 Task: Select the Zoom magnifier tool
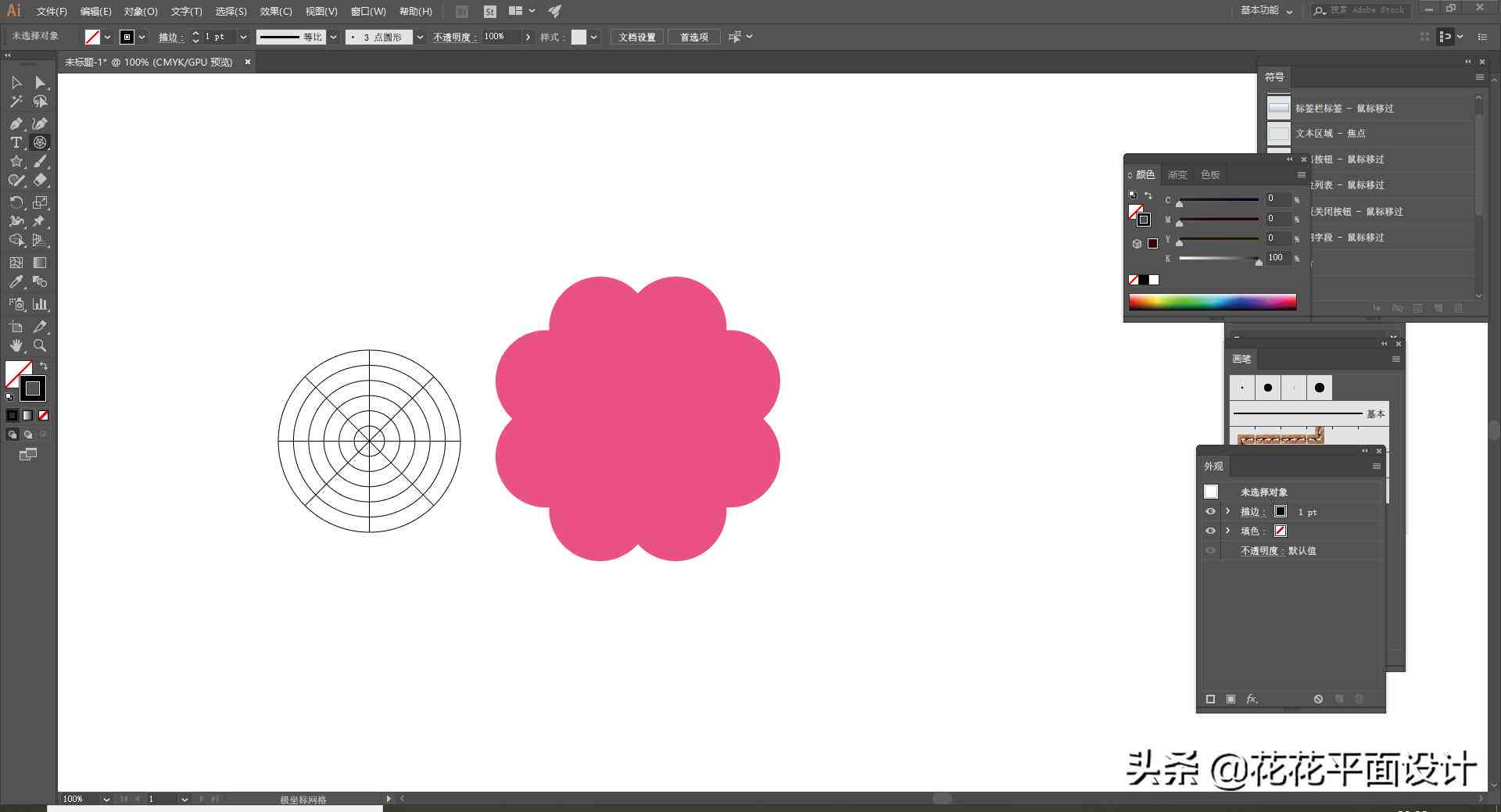tap(40, 345)
